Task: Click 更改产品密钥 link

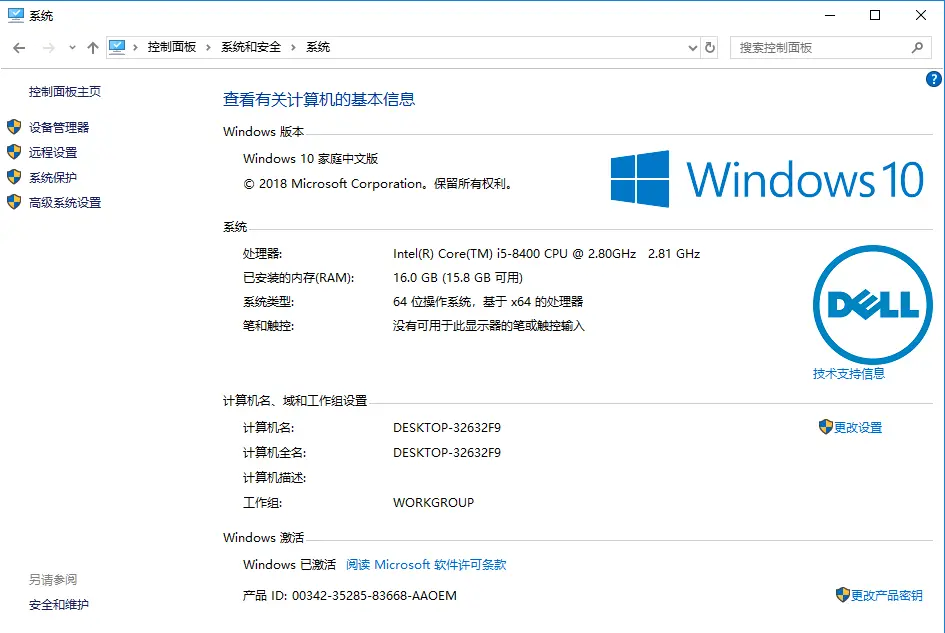Action: point(887,596)
